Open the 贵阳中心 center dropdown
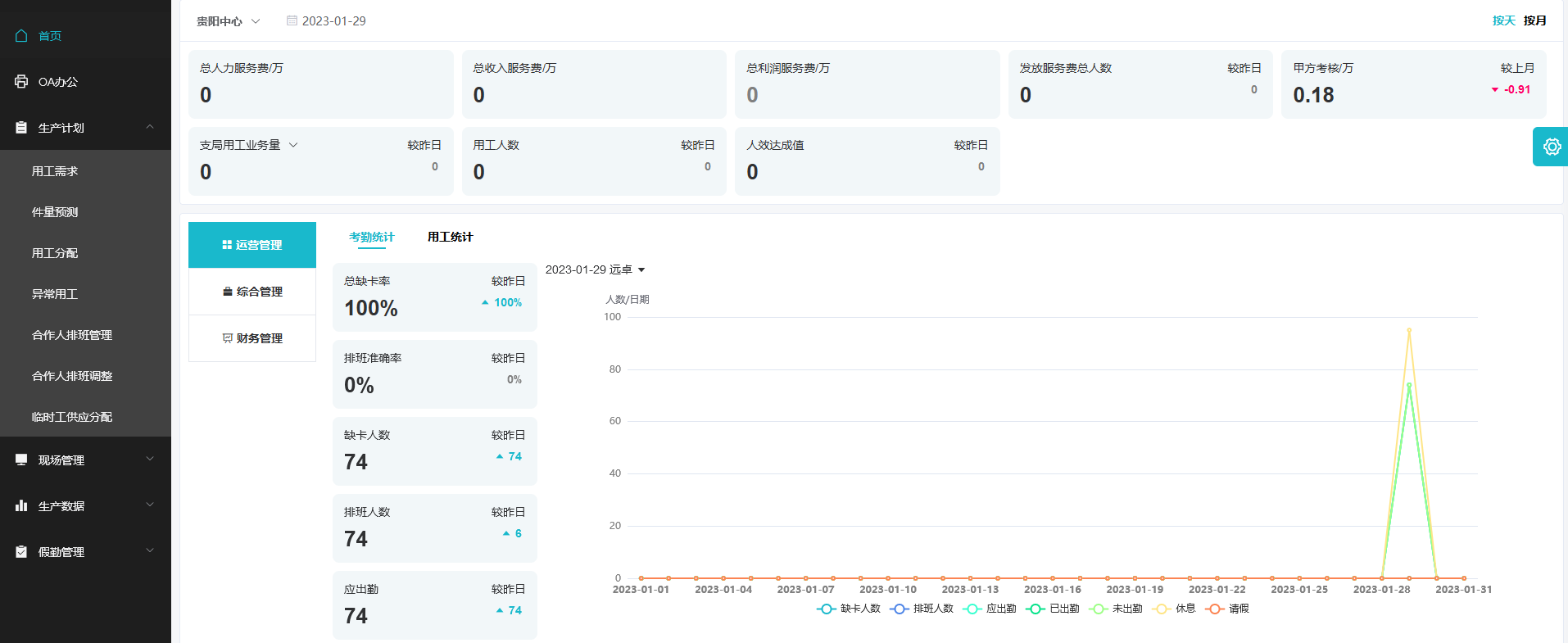 pos(228,21)
